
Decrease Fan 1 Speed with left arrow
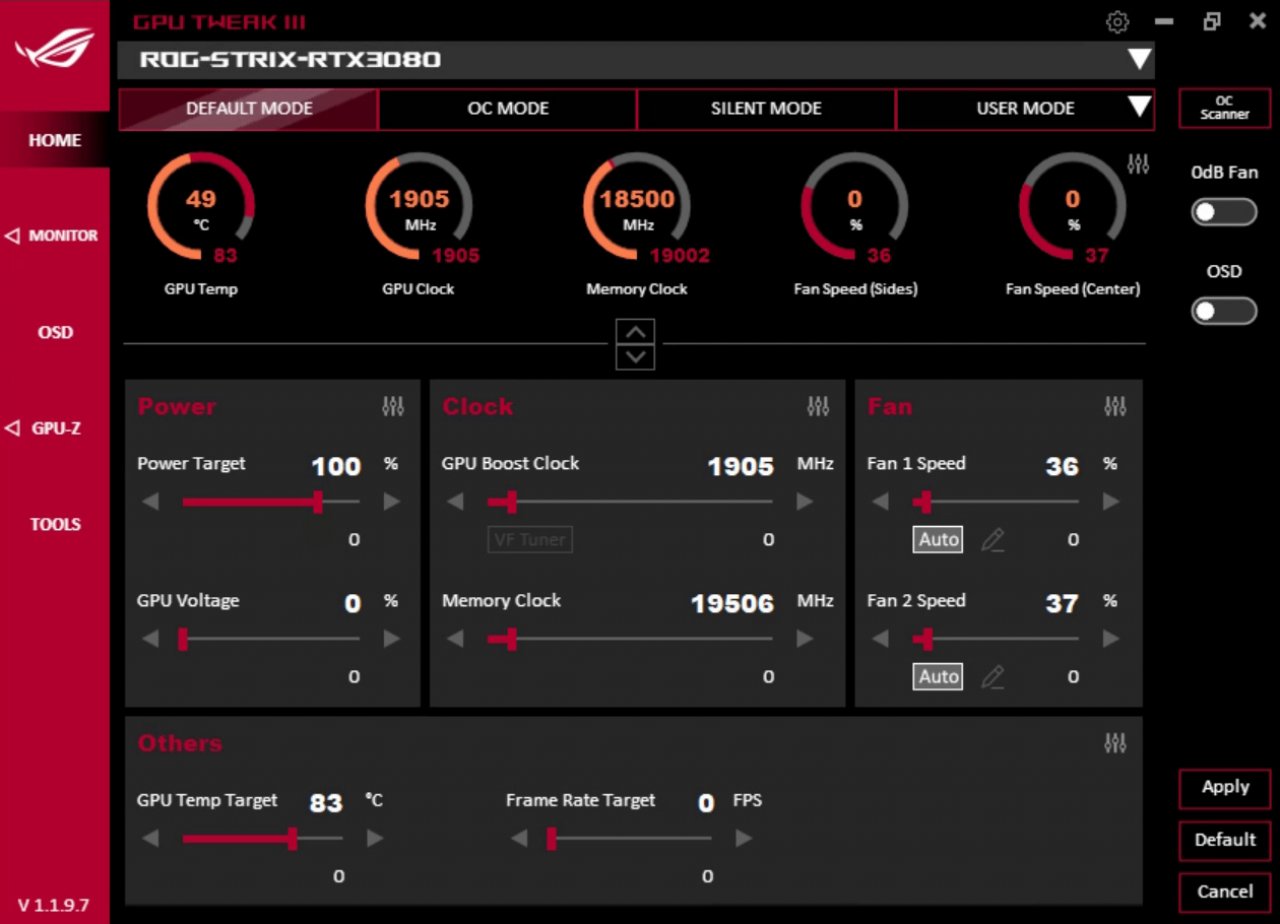click(881, 502)
